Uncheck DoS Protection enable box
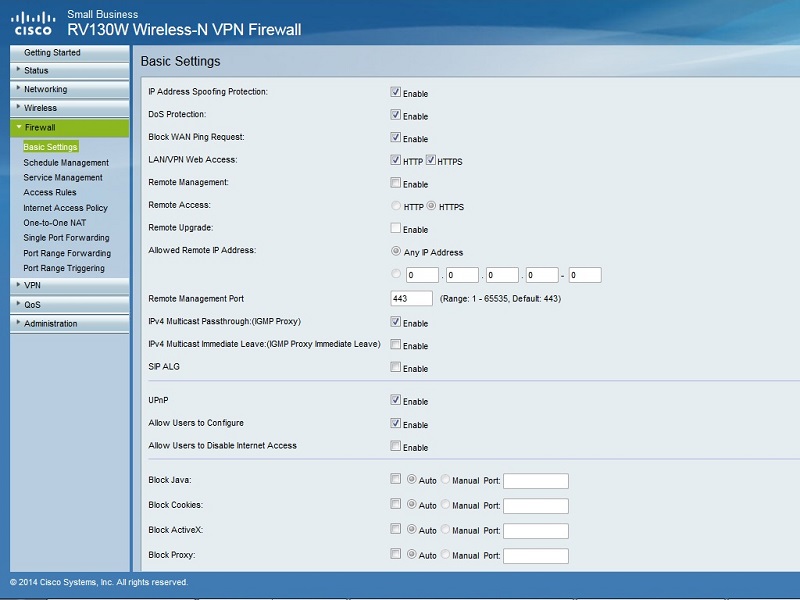Viewport: 800px width, 600px height. [x=396, y=115]
